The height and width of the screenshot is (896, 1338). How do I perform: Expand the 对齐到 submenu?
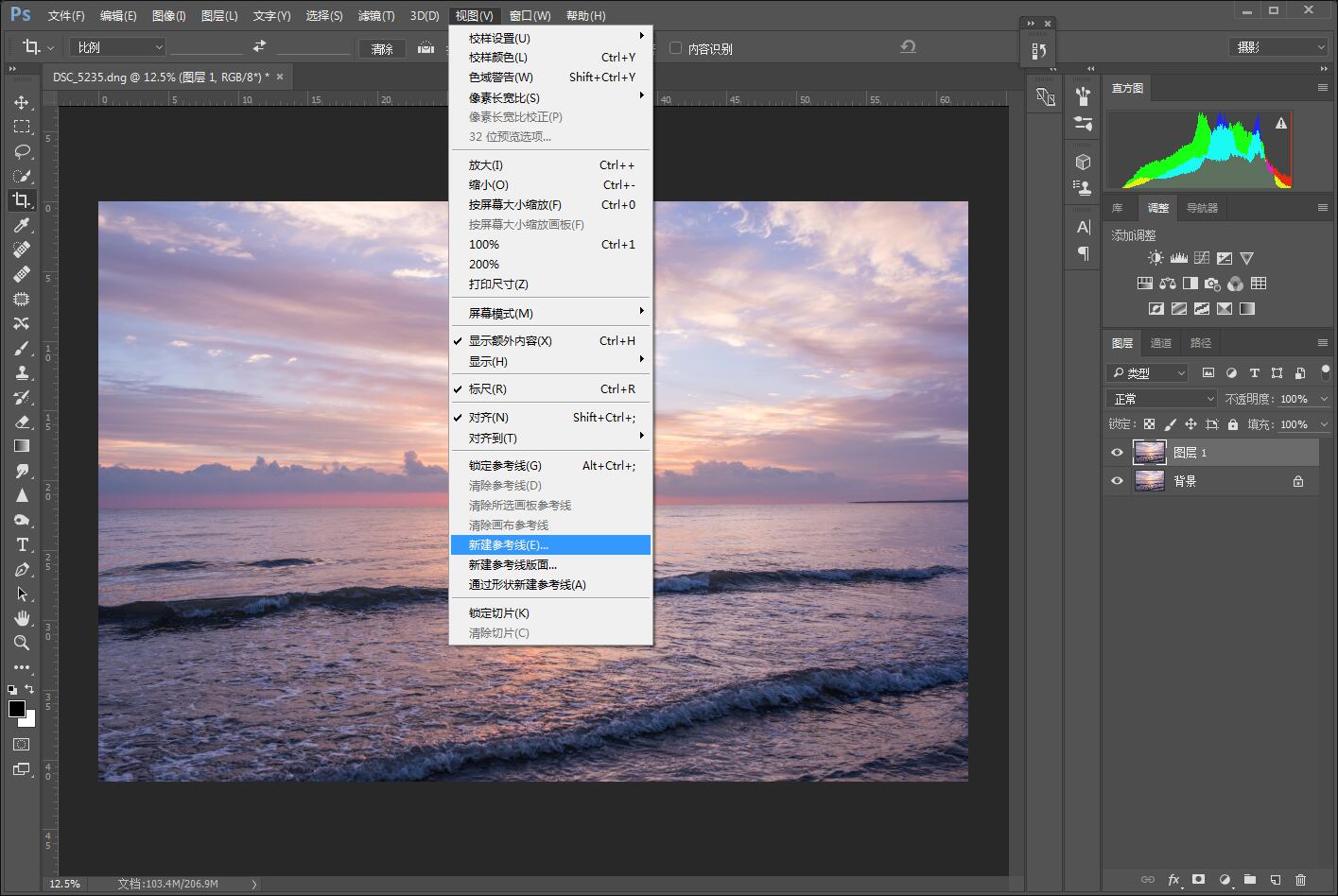pyautogui.click(x=551, y=438)
